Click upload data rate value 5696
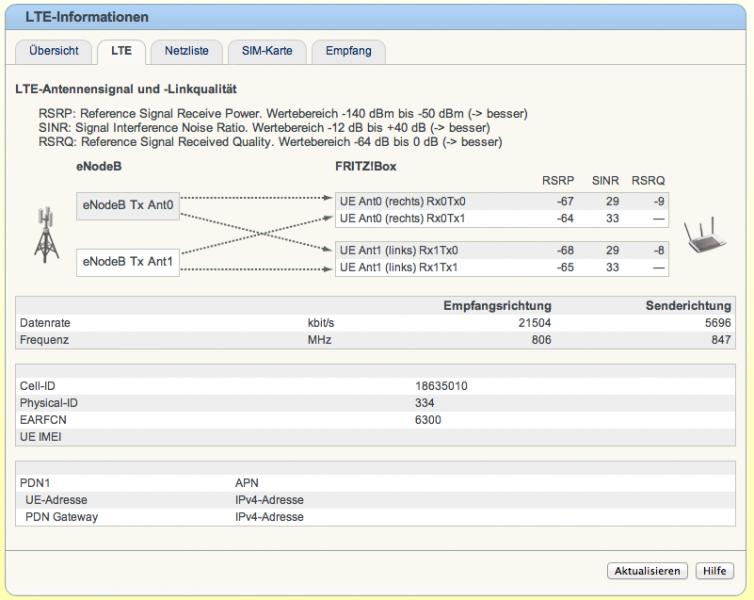 [718, 323]
